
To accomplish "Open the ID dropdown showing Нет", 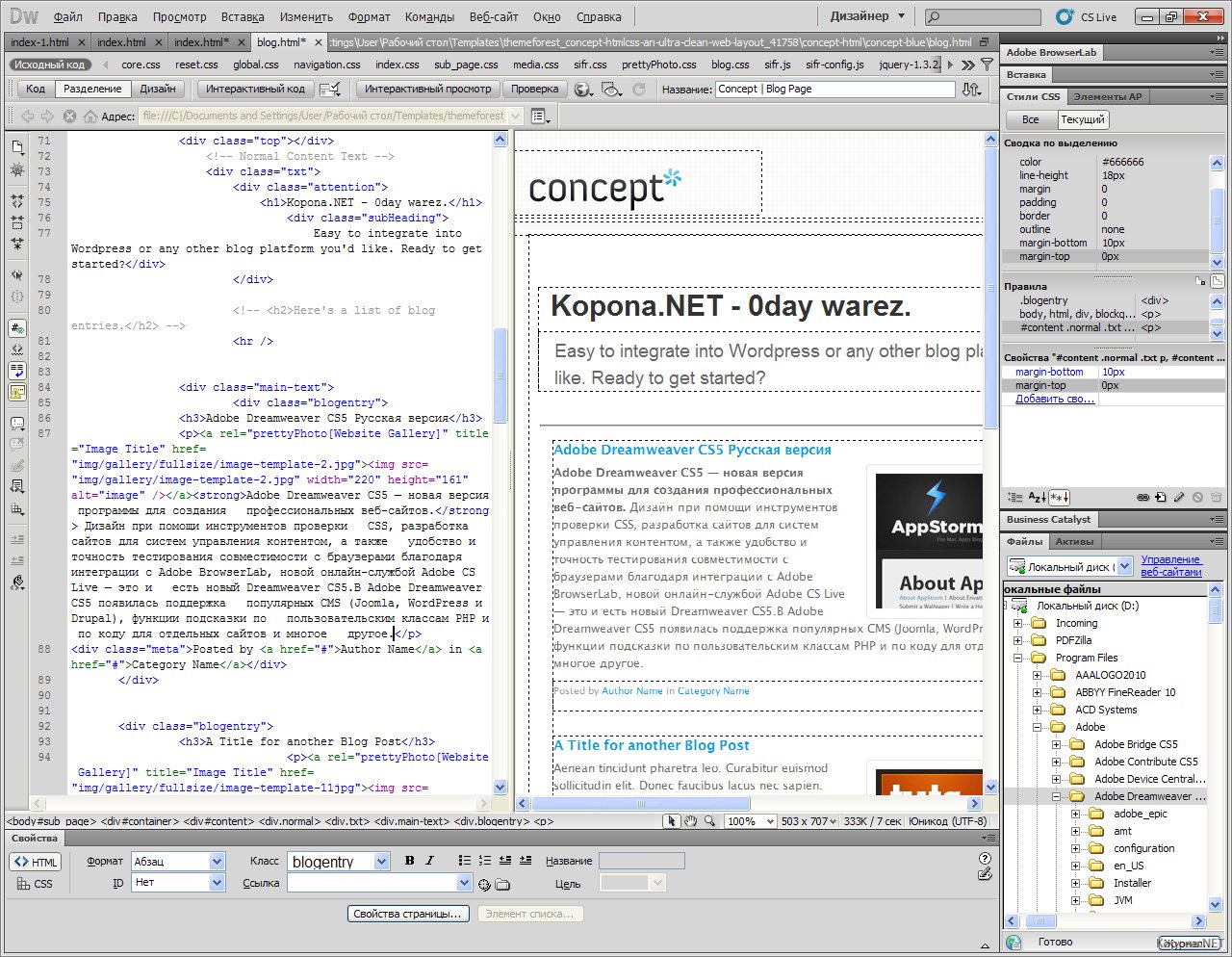I will (x=217, y=882).
